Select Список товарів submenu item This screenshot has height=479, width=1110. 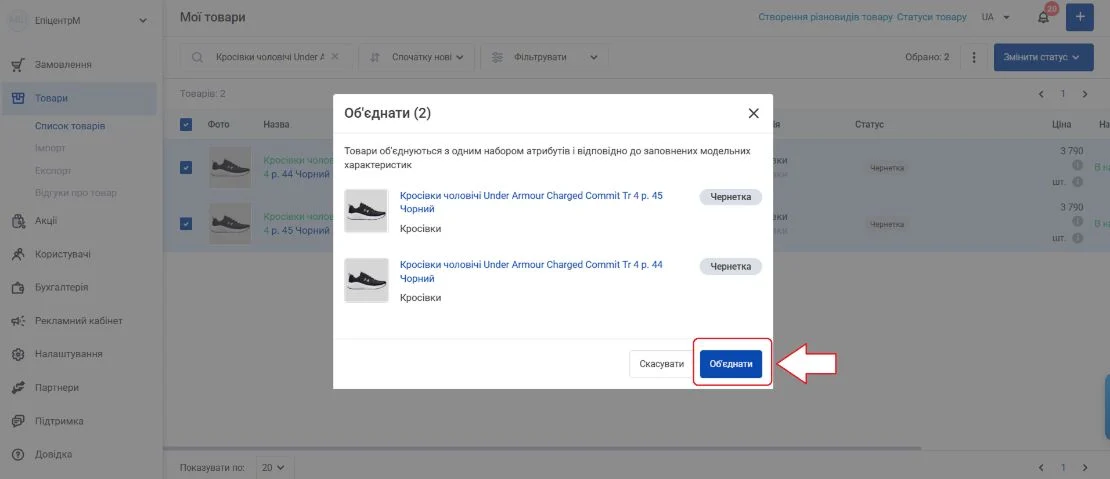click(x=70, y=126)
